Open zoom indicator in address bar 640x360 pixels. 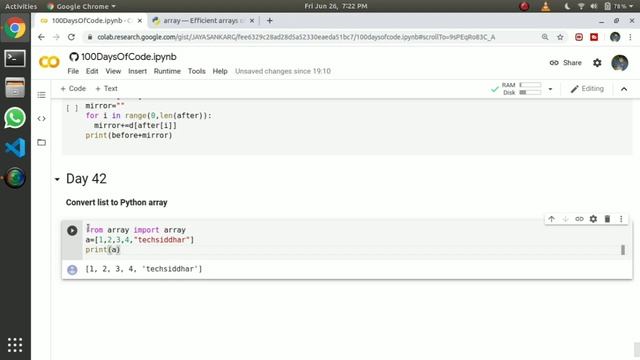click(545, 37)
